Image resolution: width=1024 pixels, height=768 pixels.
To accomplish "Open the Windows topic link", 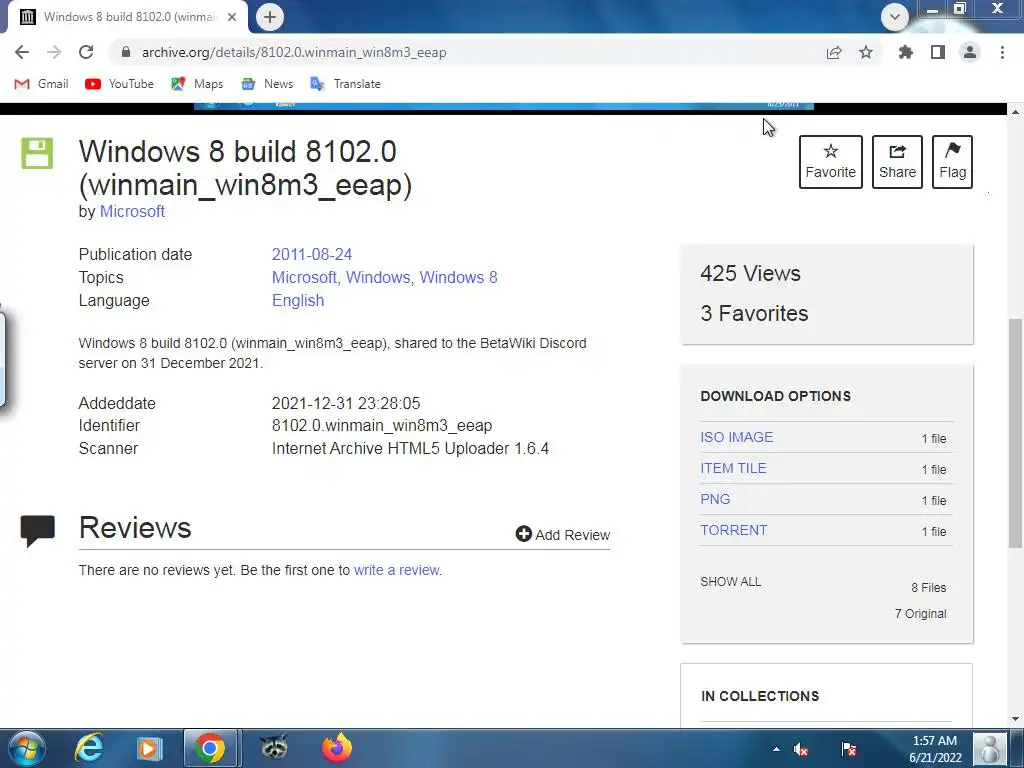I will pos(377,277).
